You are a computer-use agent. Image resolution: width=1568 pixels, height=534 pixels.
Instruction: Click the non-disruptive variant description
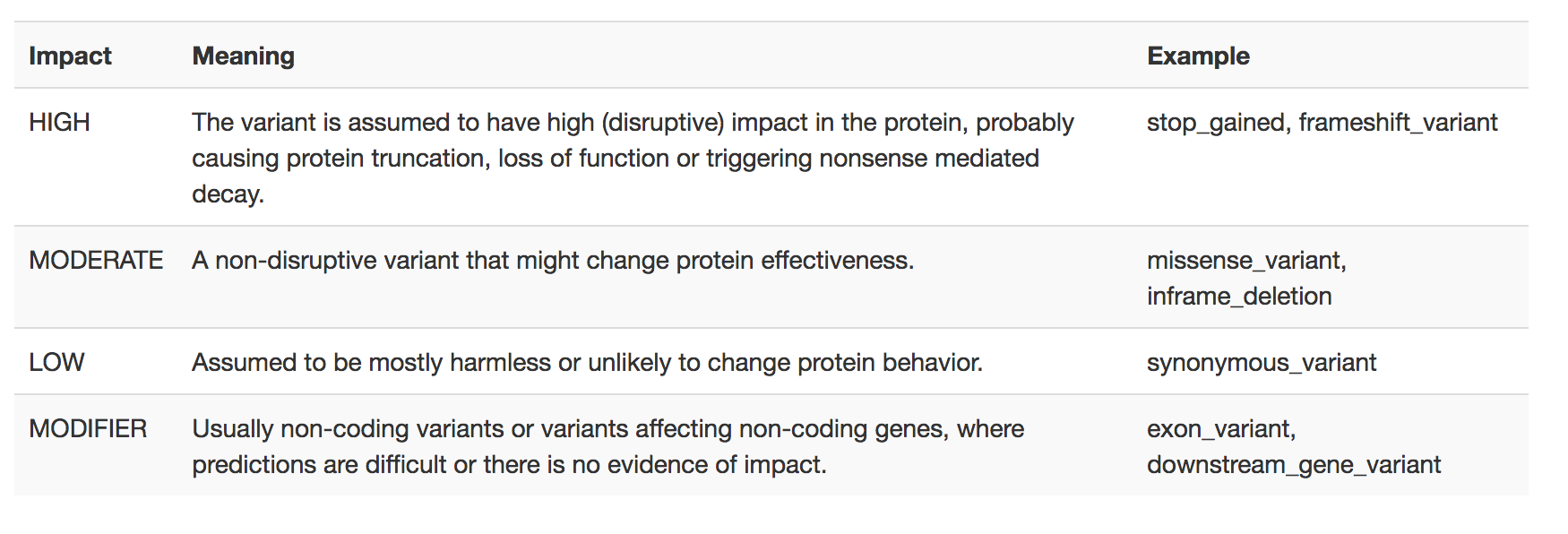[x=553, y=261]
